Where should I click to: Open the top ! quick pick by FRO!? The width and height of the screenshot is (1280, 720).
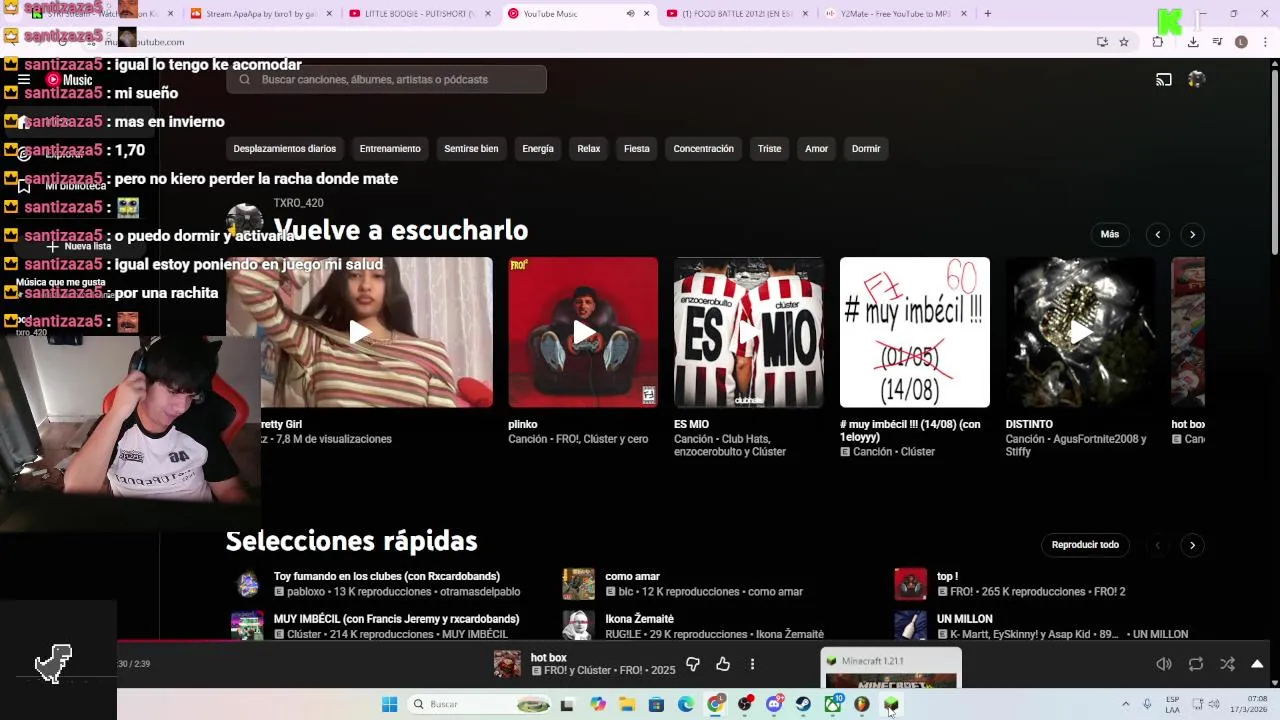948,577
